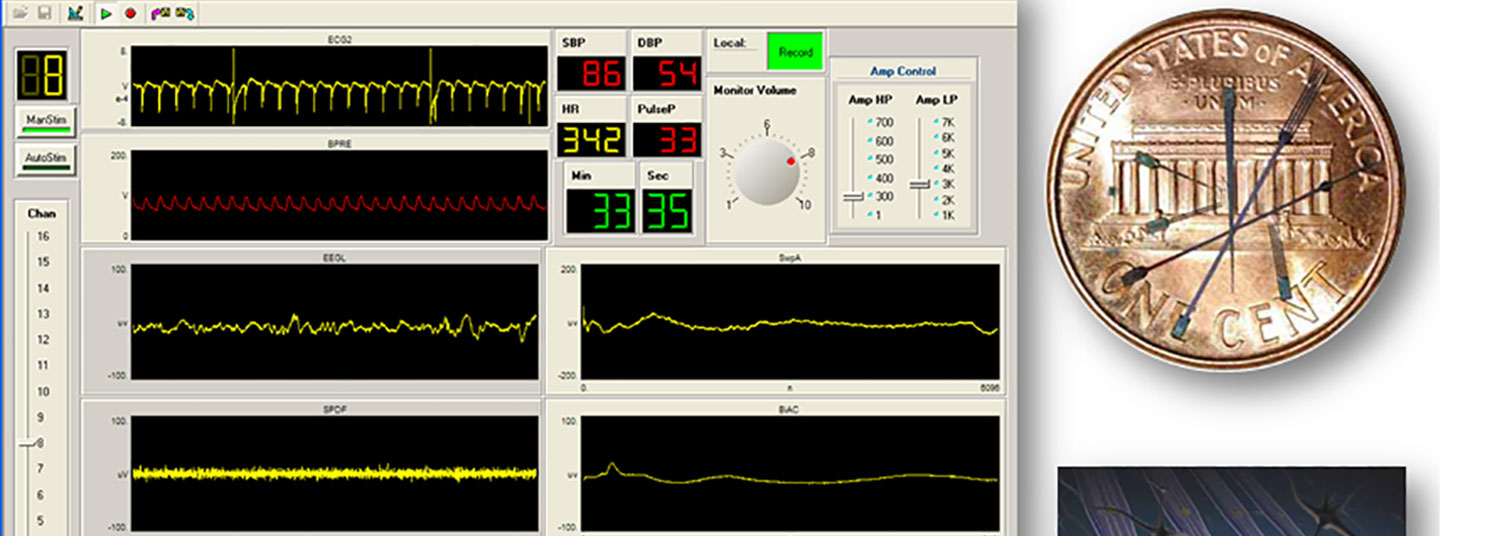
Task: Click the green Record button
Action: tap(795, 52)
